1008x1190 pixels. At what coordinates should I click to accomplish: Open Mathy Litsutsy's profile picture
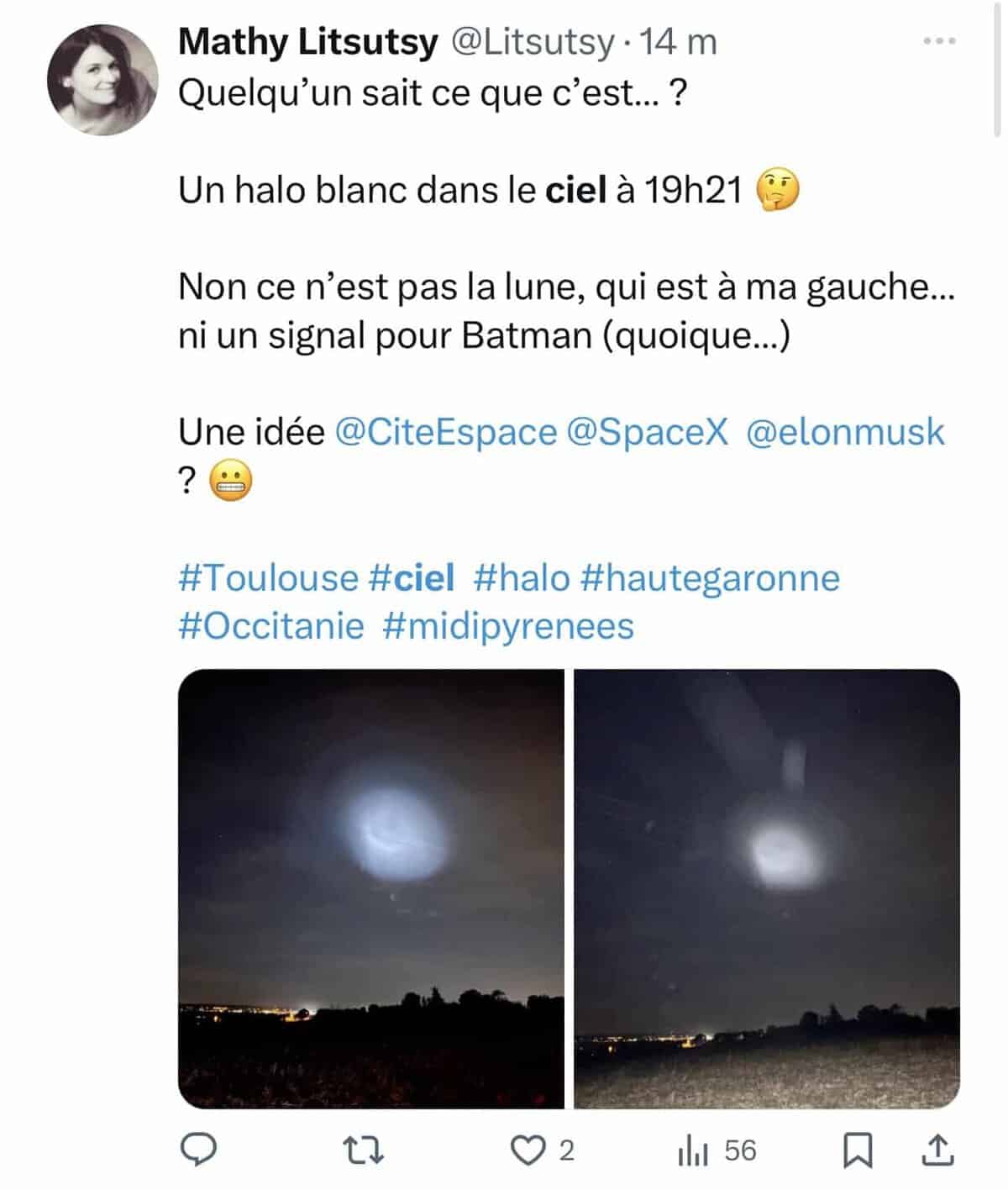pos(102,80)
